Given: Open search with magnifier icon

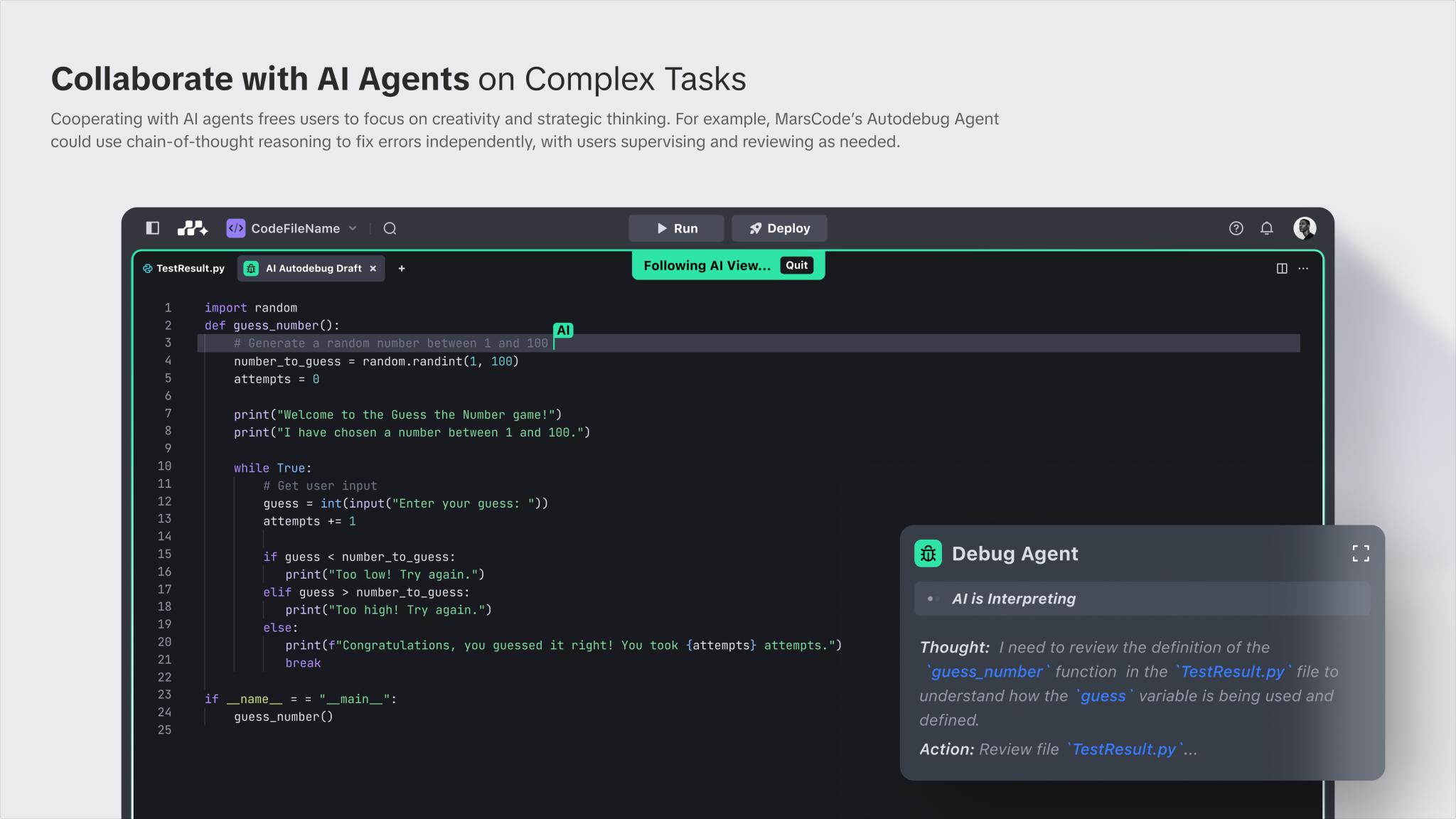Looking at the screenshot, I should pos(390,228).
